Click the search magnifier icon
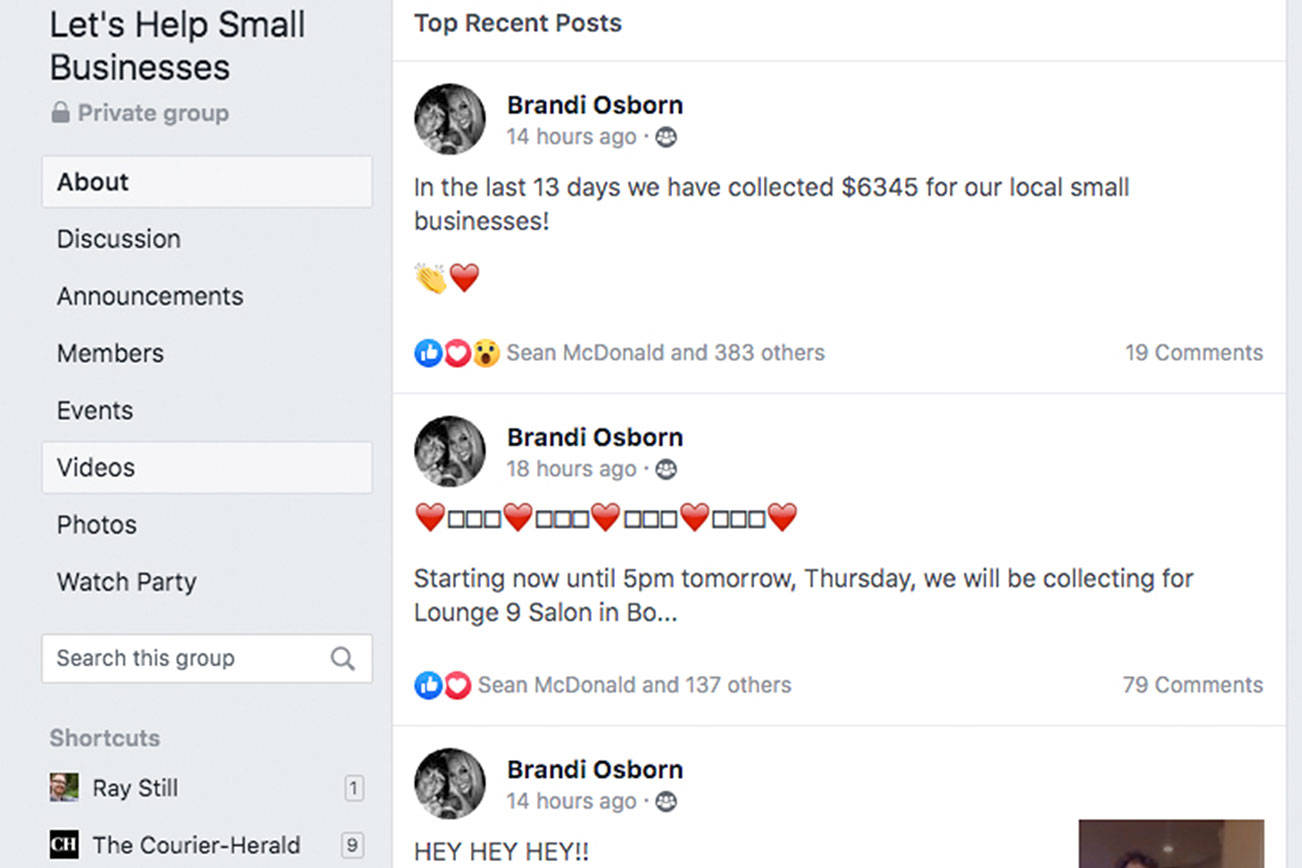1302x868 pixels. click(342, 658)
